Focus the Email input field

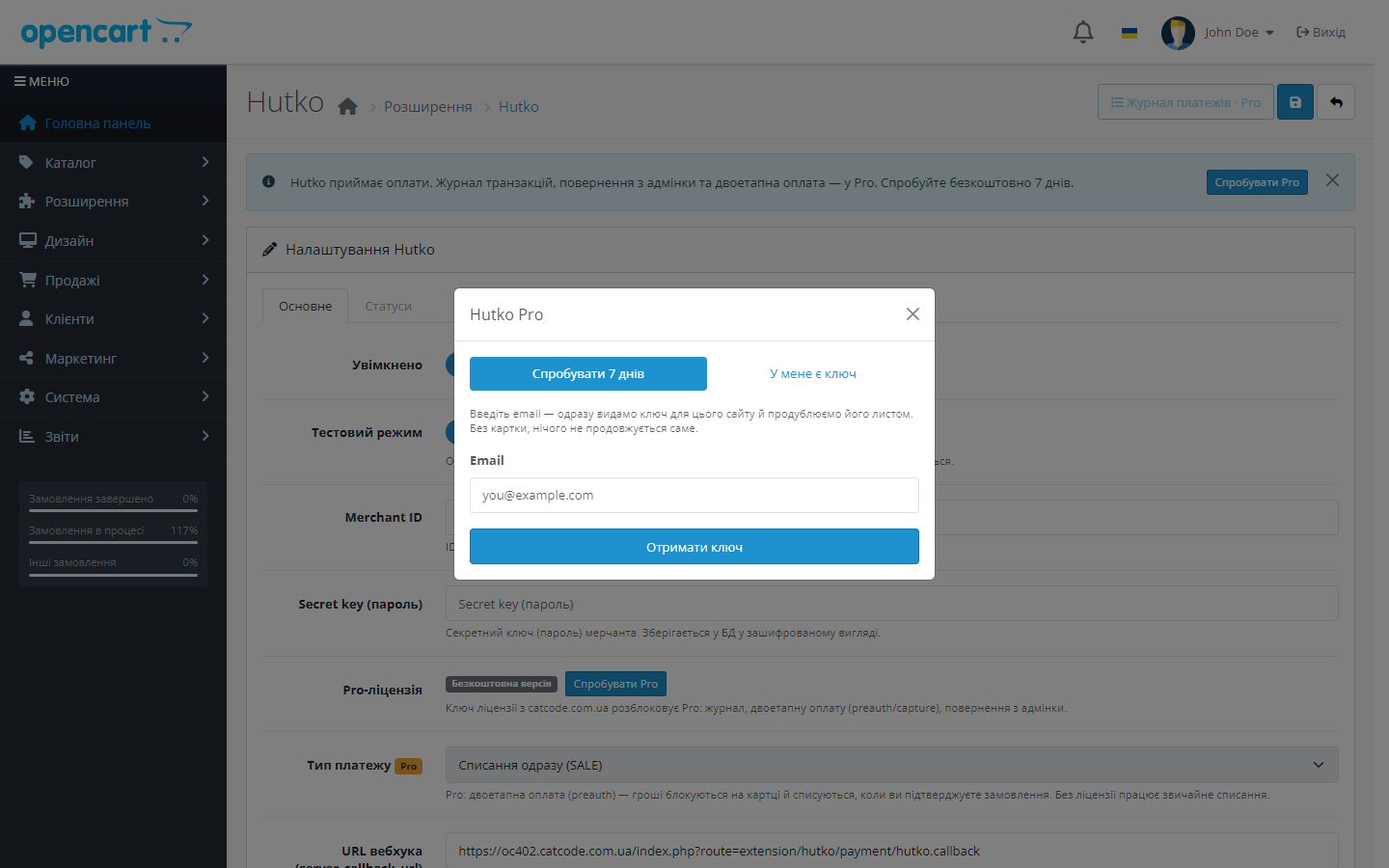coord(694,495)
